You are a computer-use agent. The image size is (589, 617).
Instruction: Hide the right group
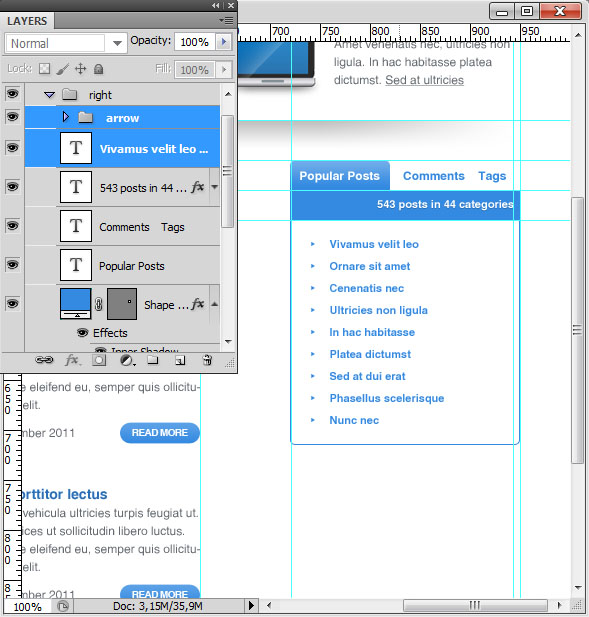coord(12,94)
